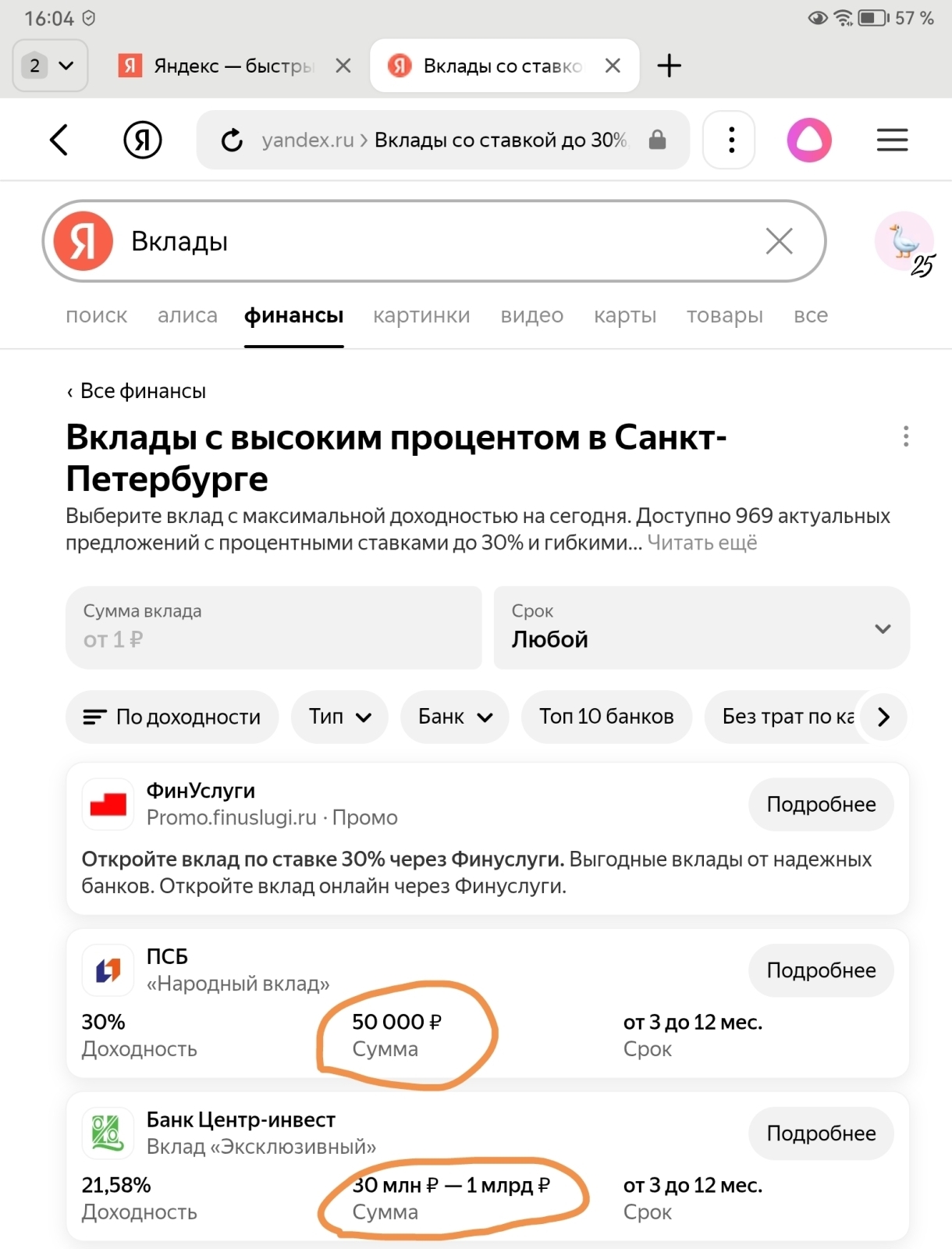The height and width of the screenshot is (1249, 952).
Task: Toggle the Без трат по карте filter
Action: point(787,717)
